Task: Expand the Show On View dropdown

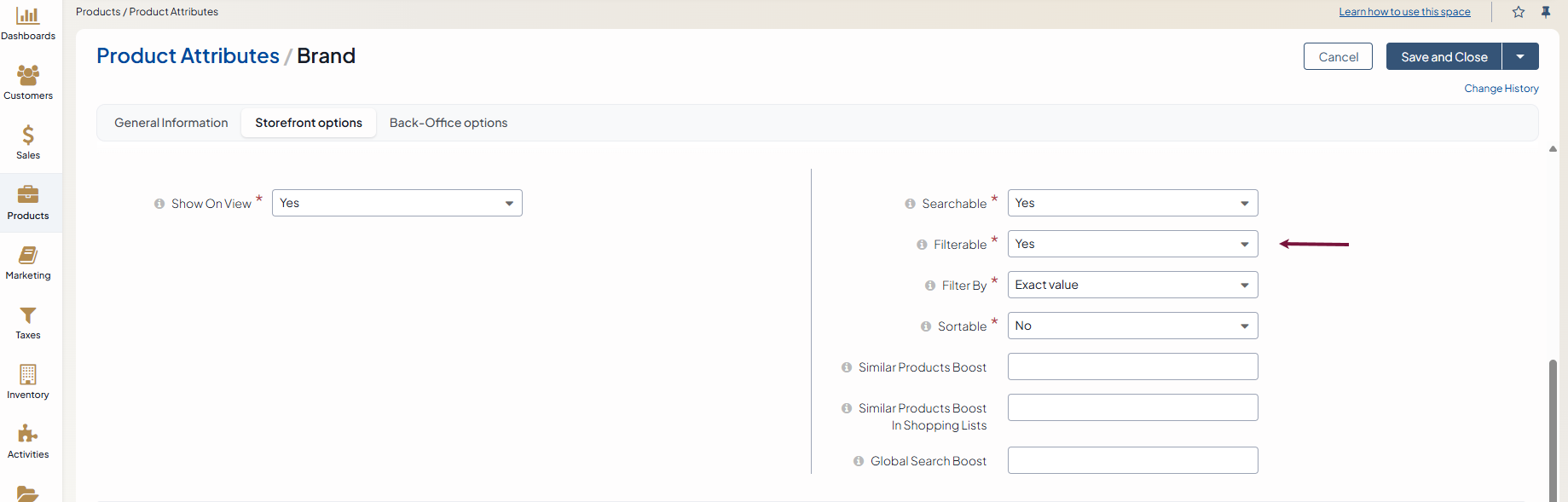Action: pos(396,203)
